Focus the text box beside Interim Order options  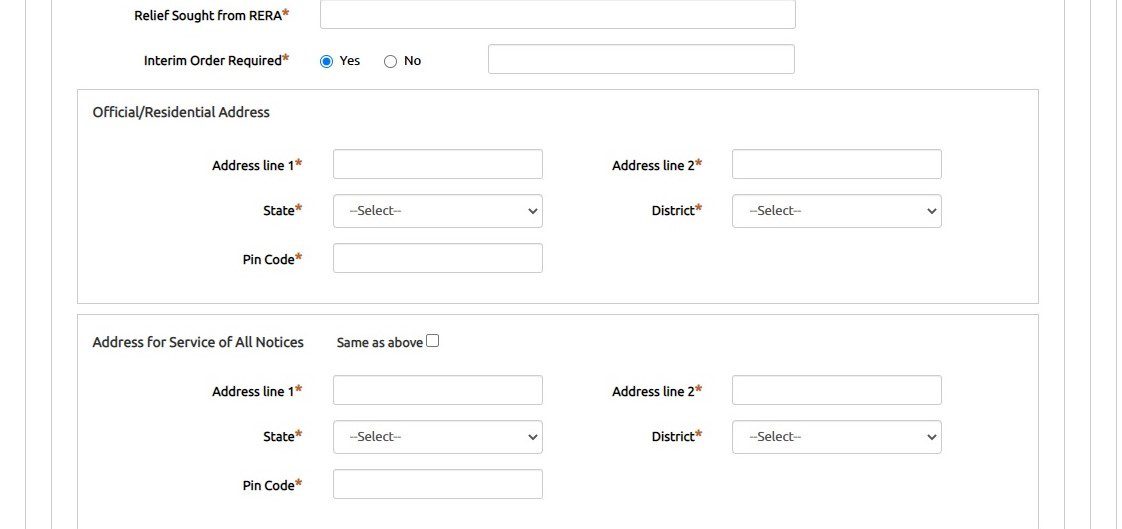pos(641,59)
